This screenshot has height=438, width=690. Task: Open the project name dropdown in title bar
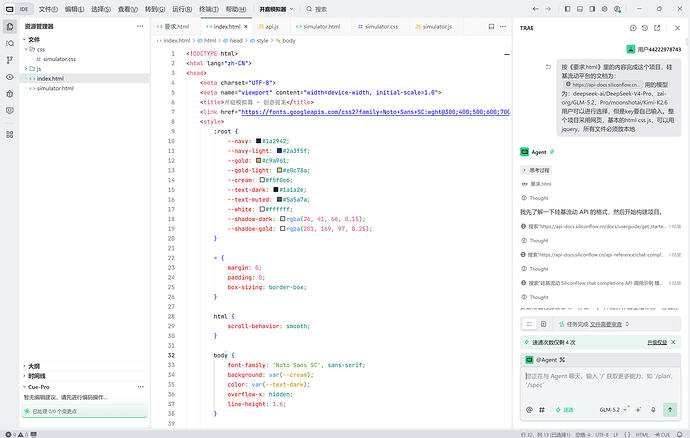(x=276, y=9)
